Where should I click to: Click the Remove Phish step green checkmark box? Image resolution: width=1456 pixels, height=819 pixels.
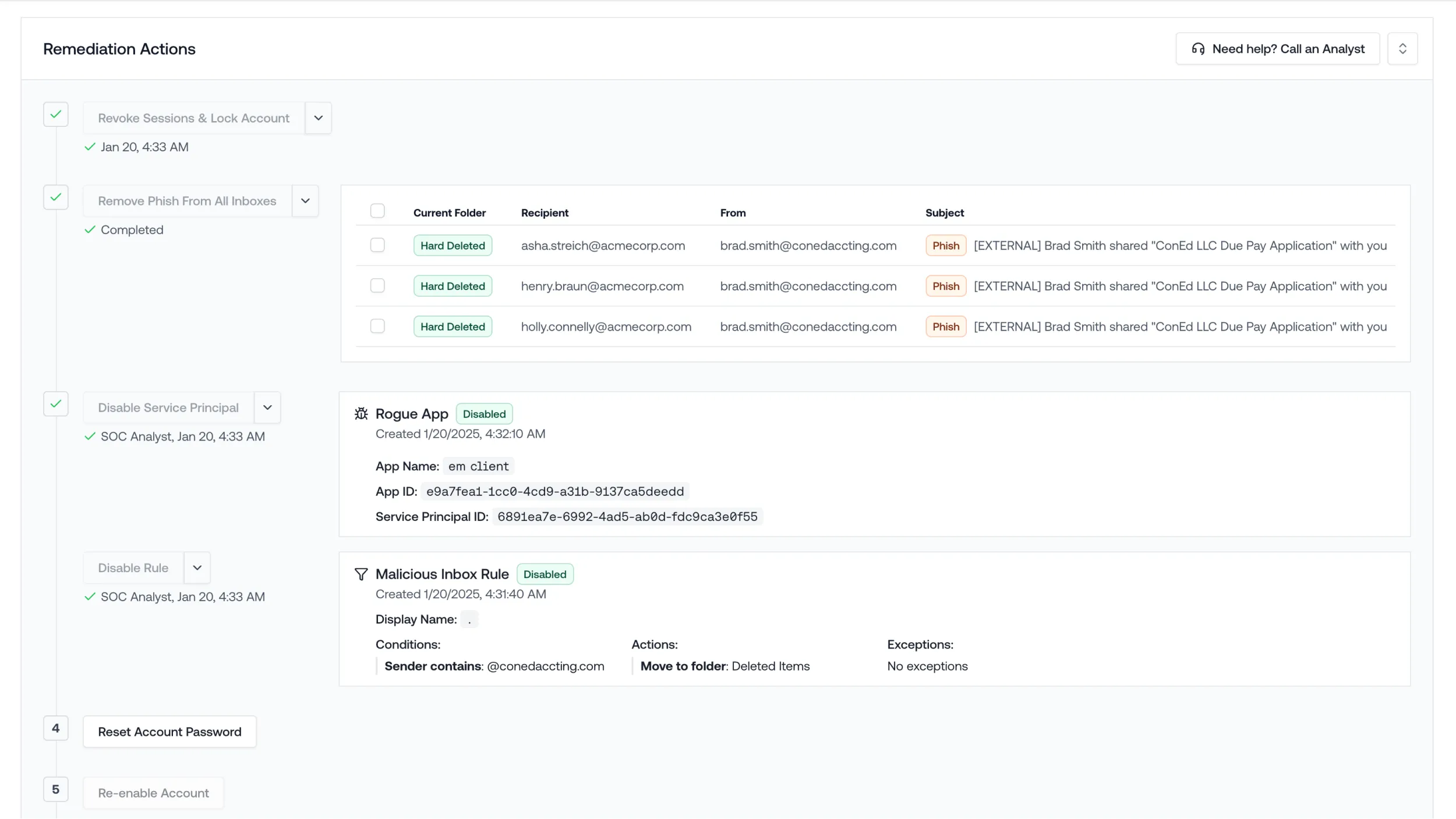coord(56,197)
